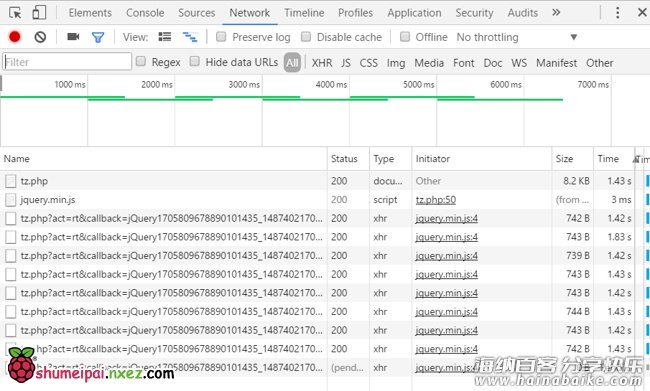650x391 pixels.
Task: Open the No throttling dropdown
Action: (517, 37)
